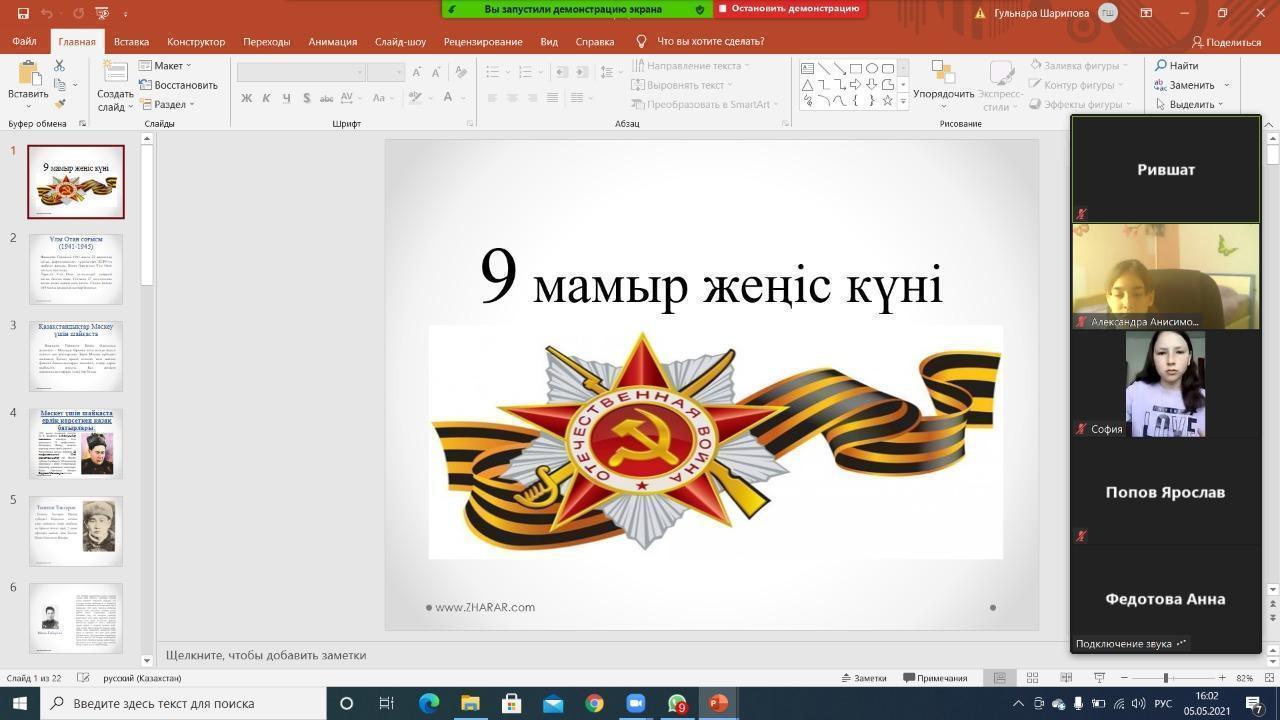Switch to the Анимация tab
The width and height of the screenshot is (1280, 720).
(332, 42)
